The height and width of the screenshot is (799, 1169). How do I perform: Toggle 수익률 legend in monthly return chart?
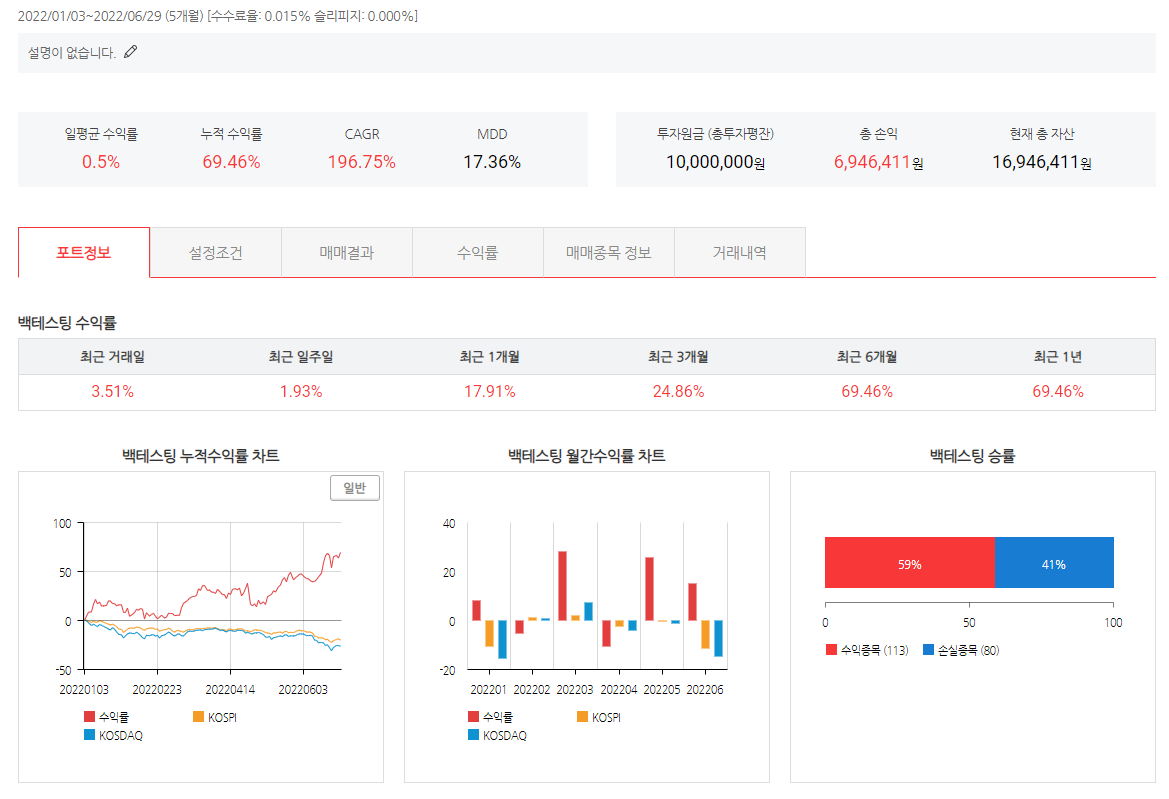pyautogui.click(x=491, y=717)
